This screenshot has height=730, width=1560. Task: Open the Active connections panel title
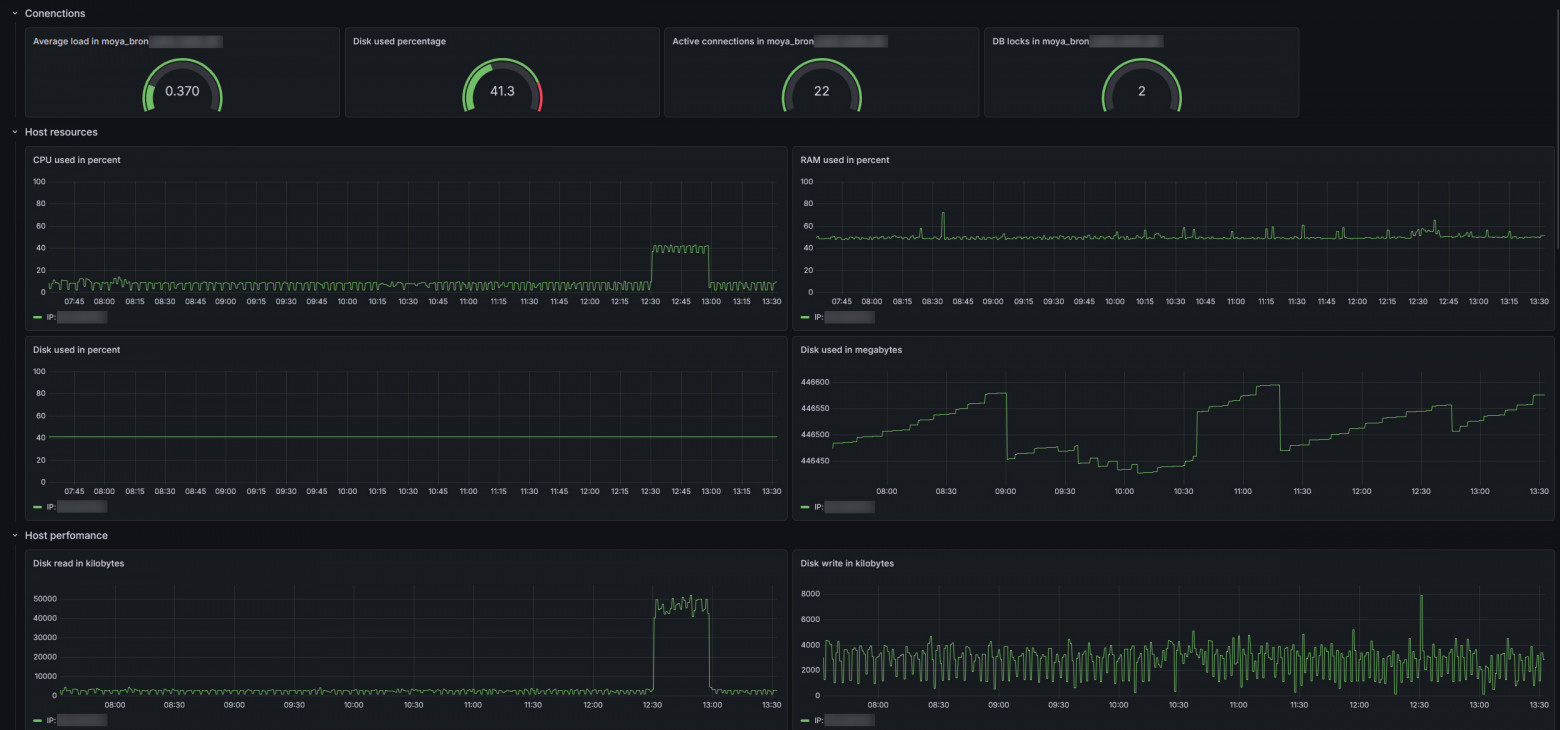click(x=780, y=42)
